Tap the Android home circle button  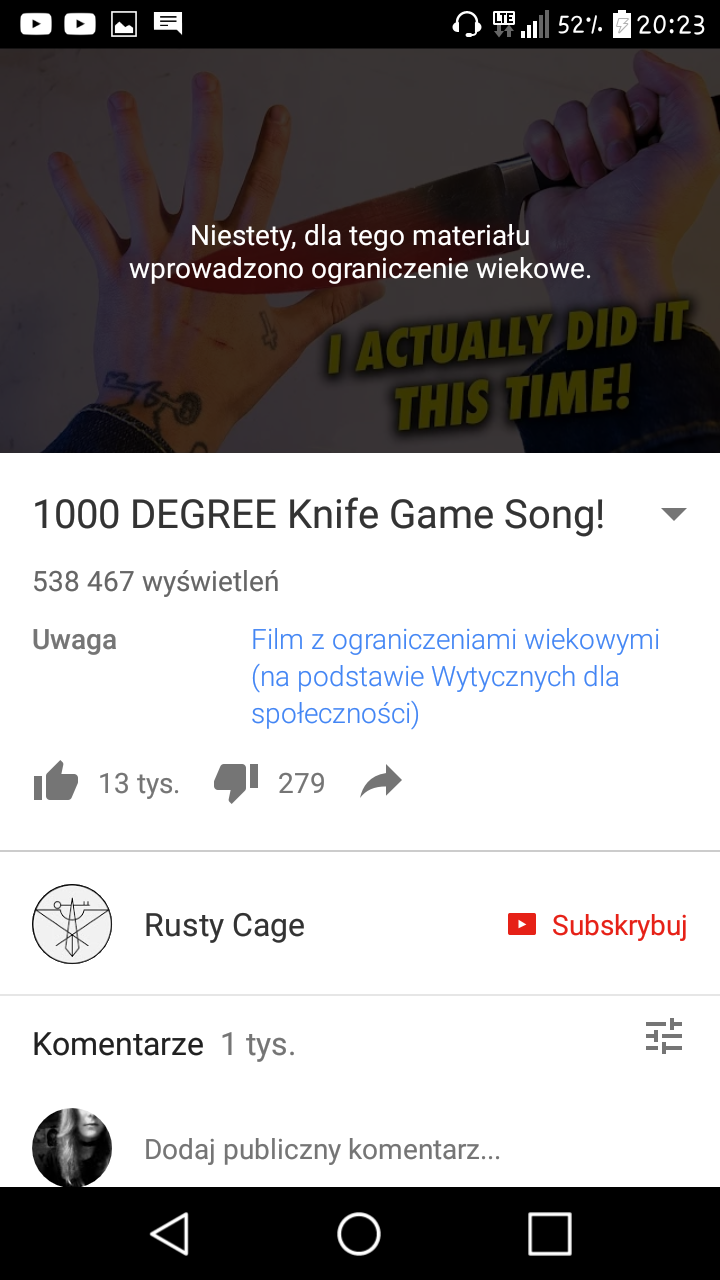[x=359, y=1233]
